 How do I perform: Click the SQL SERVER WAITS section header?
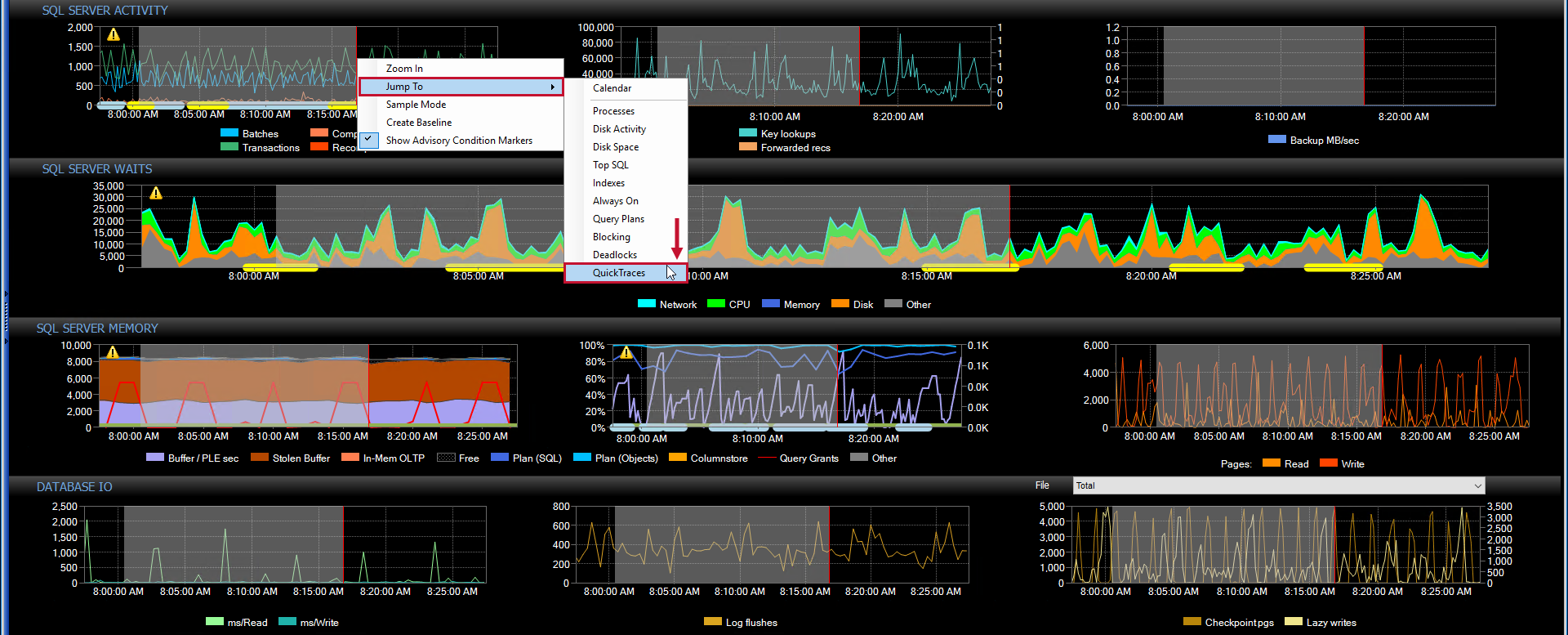pos(97,169)
